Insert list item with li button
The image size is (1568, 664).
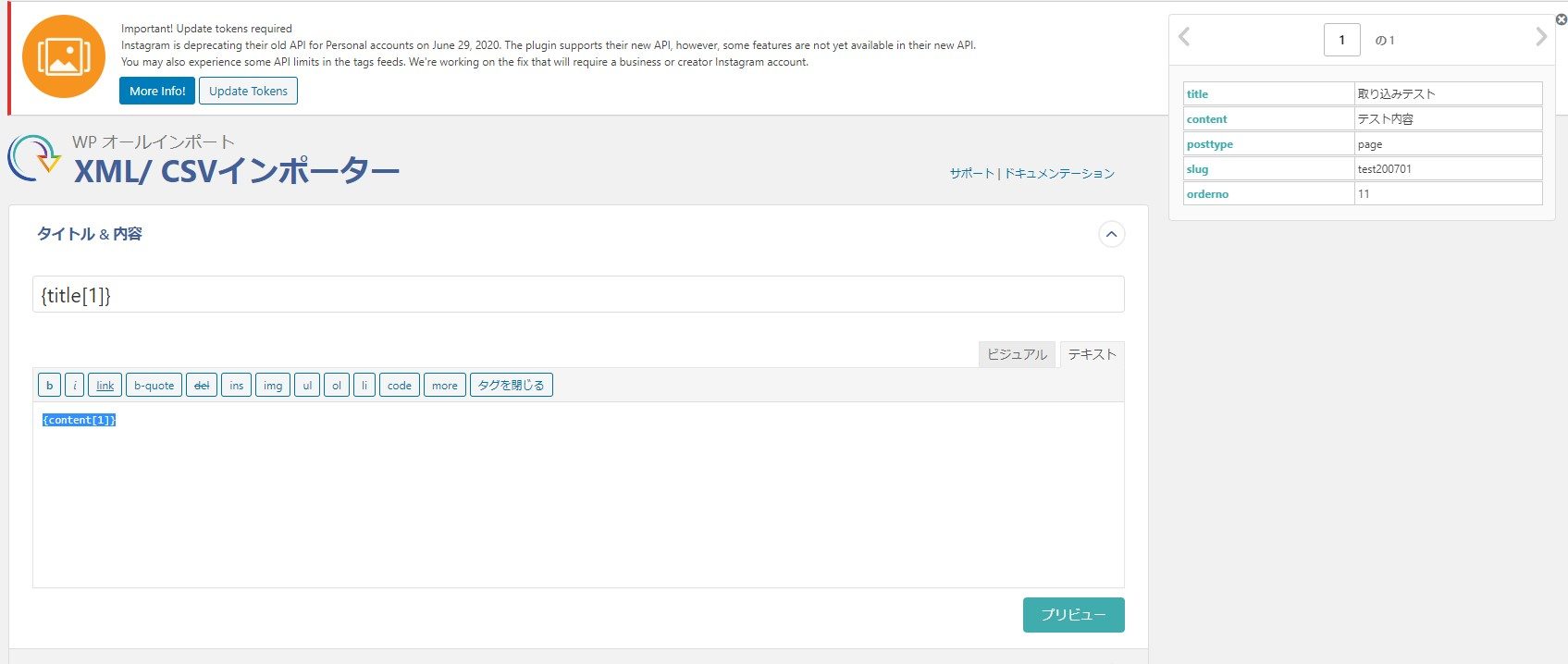tap(364, 385)
